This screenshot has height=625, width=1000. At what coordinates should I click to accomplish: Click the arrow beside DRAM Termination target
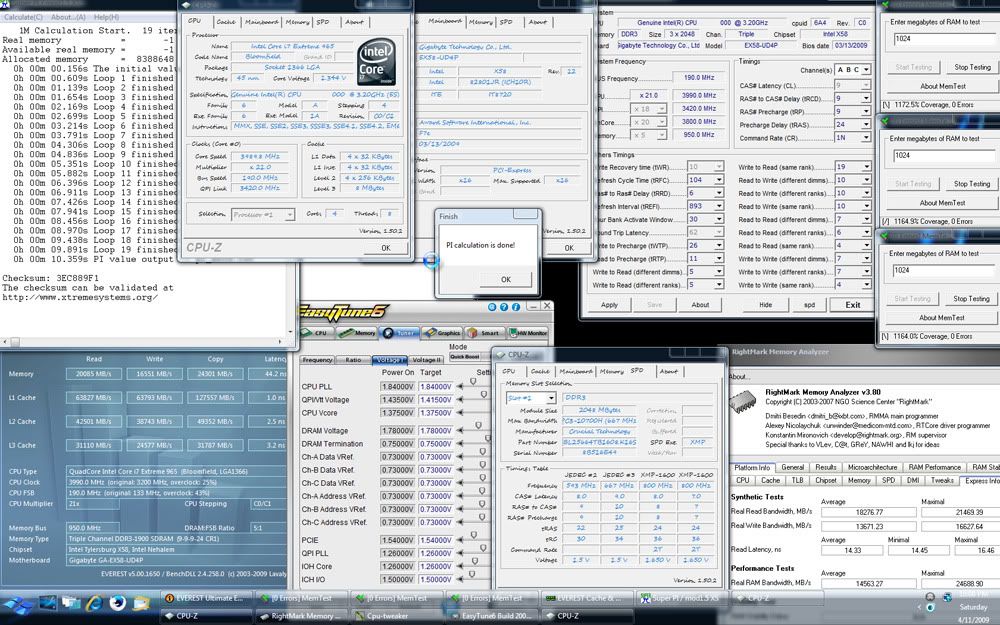460,444
